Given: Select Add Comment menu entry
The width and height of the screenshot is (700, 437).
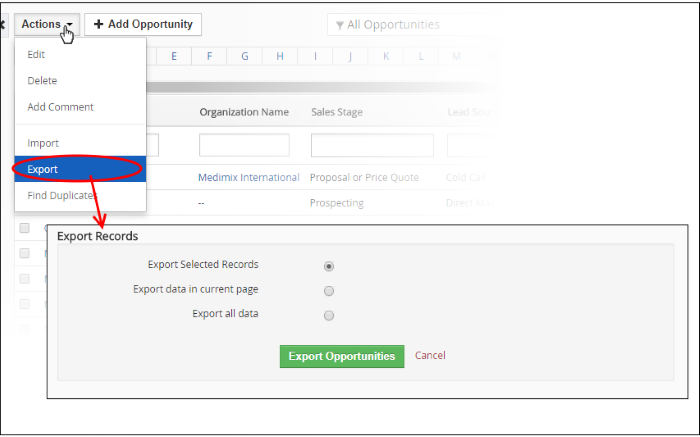Looking at the screenshot, I should coord(60,107).
